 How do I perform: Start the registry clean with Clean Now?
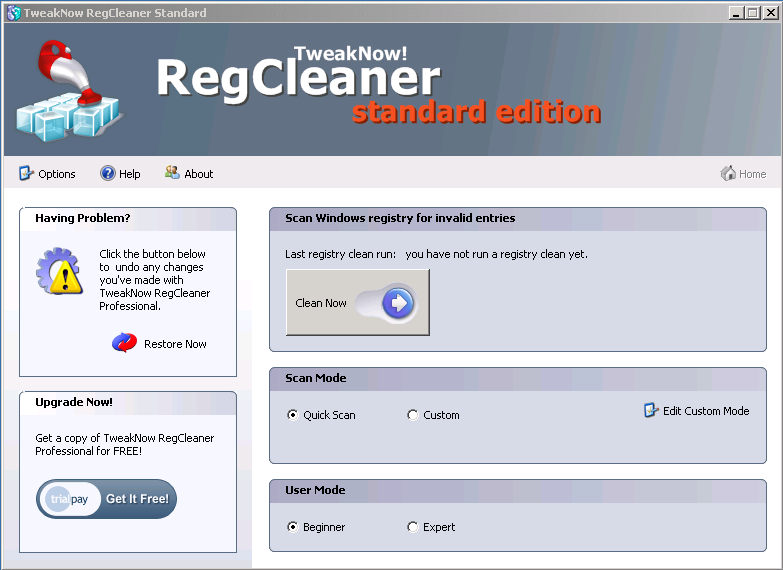coord(358,302)
